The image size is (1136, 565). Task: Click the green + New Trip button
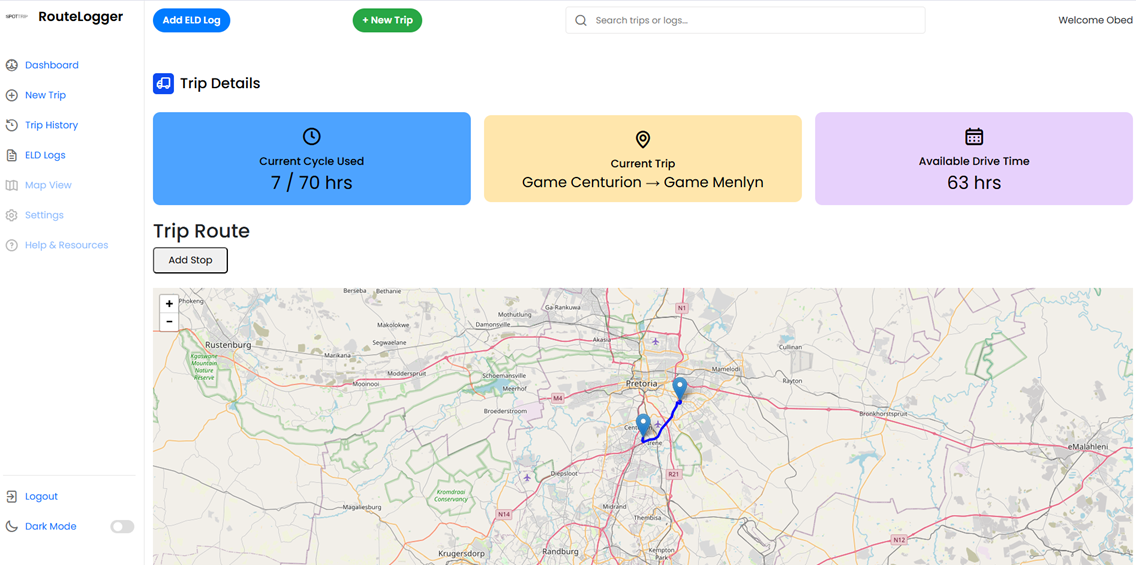point(388,20)
